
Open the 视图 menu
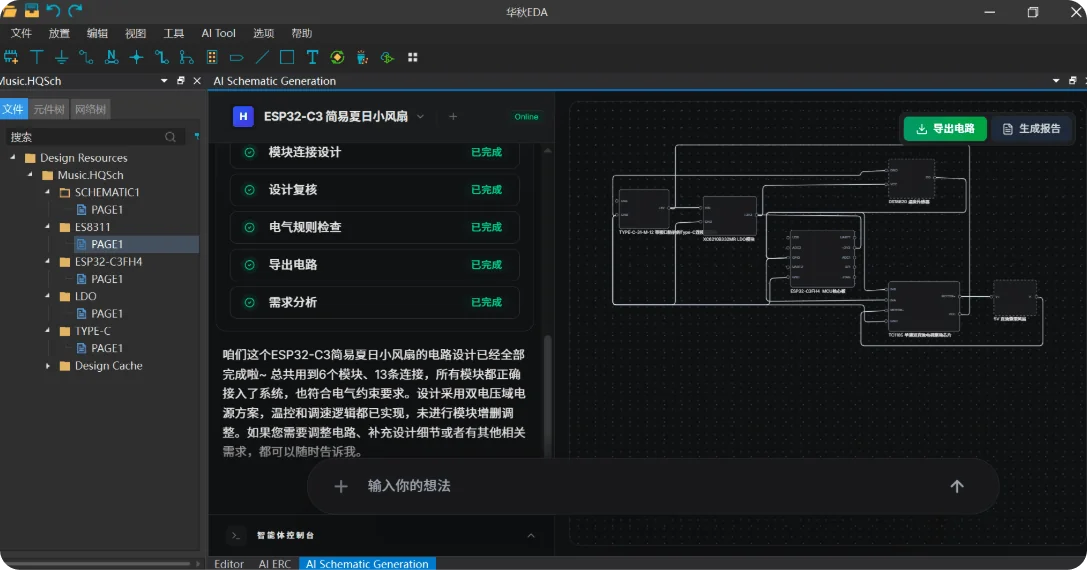click(135, 33)
